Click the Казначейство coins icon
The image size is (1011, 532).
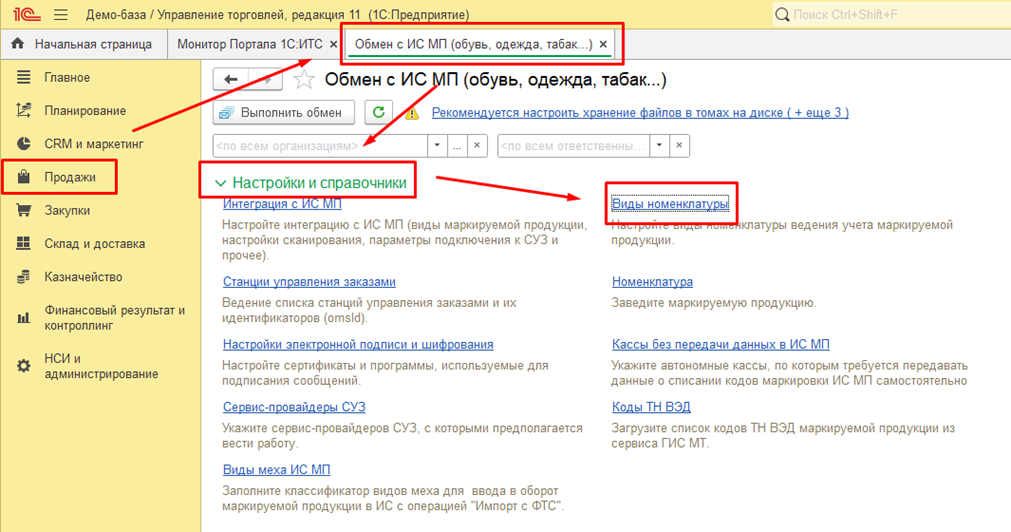point(24,277)
